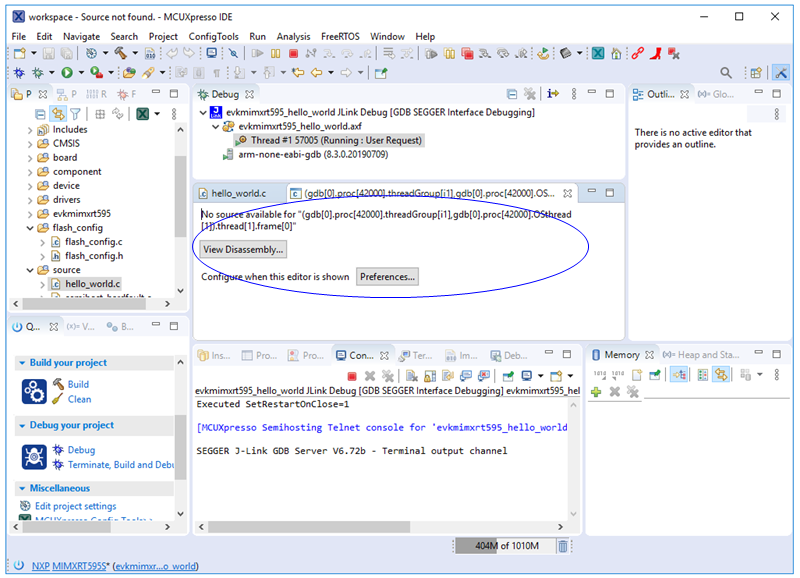Screen dimensions: 800x578
Task: Click the New wizard toolbar icon
Action: pos(20,54)
